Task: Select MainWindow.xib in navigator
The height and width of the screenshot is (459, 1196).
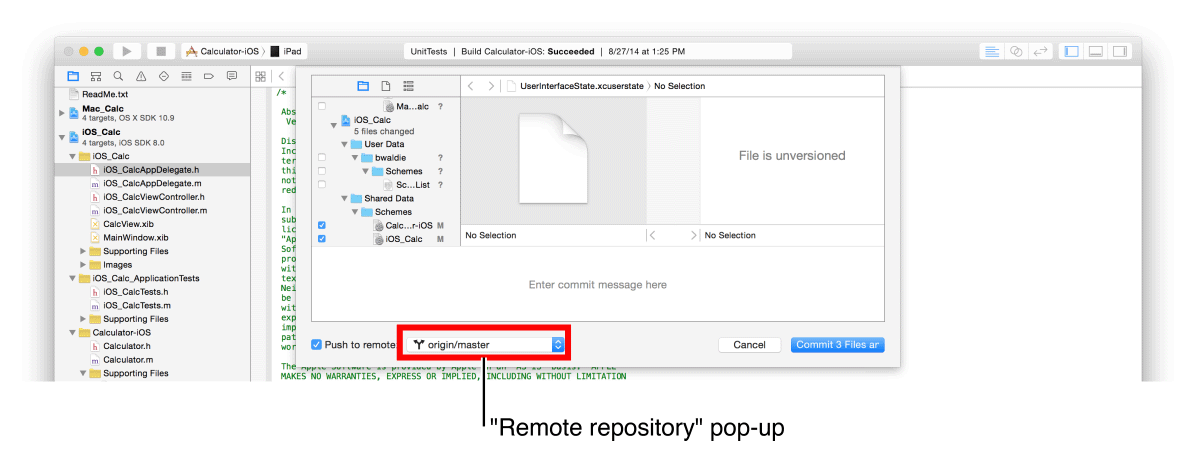Action: (135, 238)
